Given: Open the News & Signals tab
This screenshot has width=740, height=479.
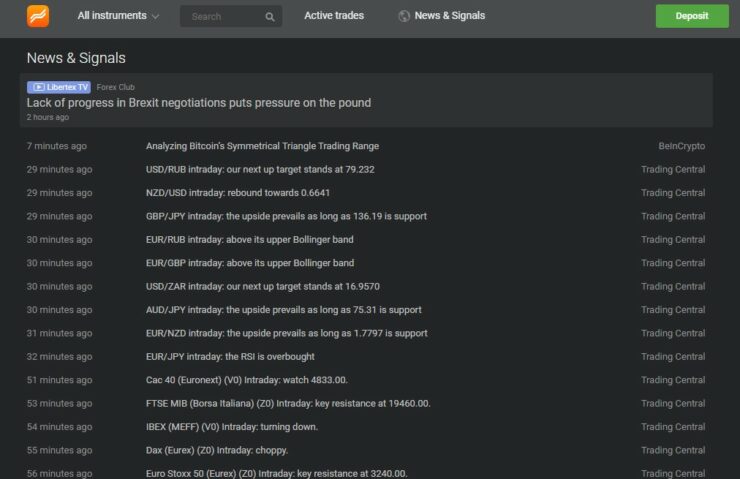Looking at the screenshot, I should click(x=449, y=16).
